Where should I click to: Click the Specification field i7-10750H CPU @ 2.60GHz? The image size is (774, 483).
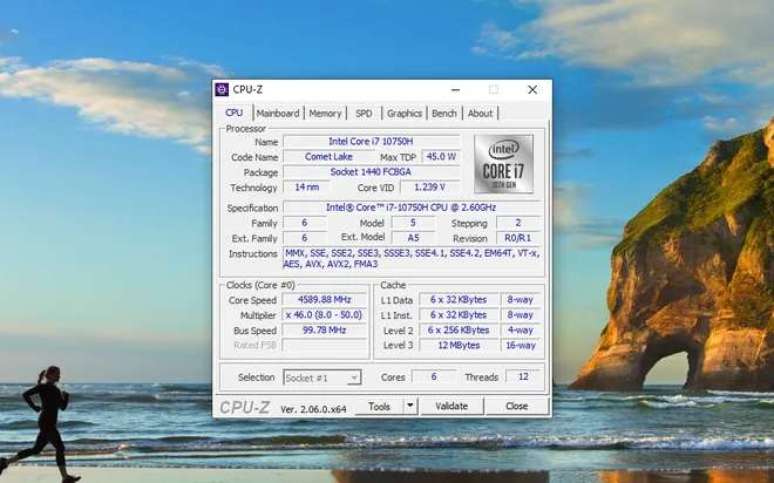click(413, 207)
